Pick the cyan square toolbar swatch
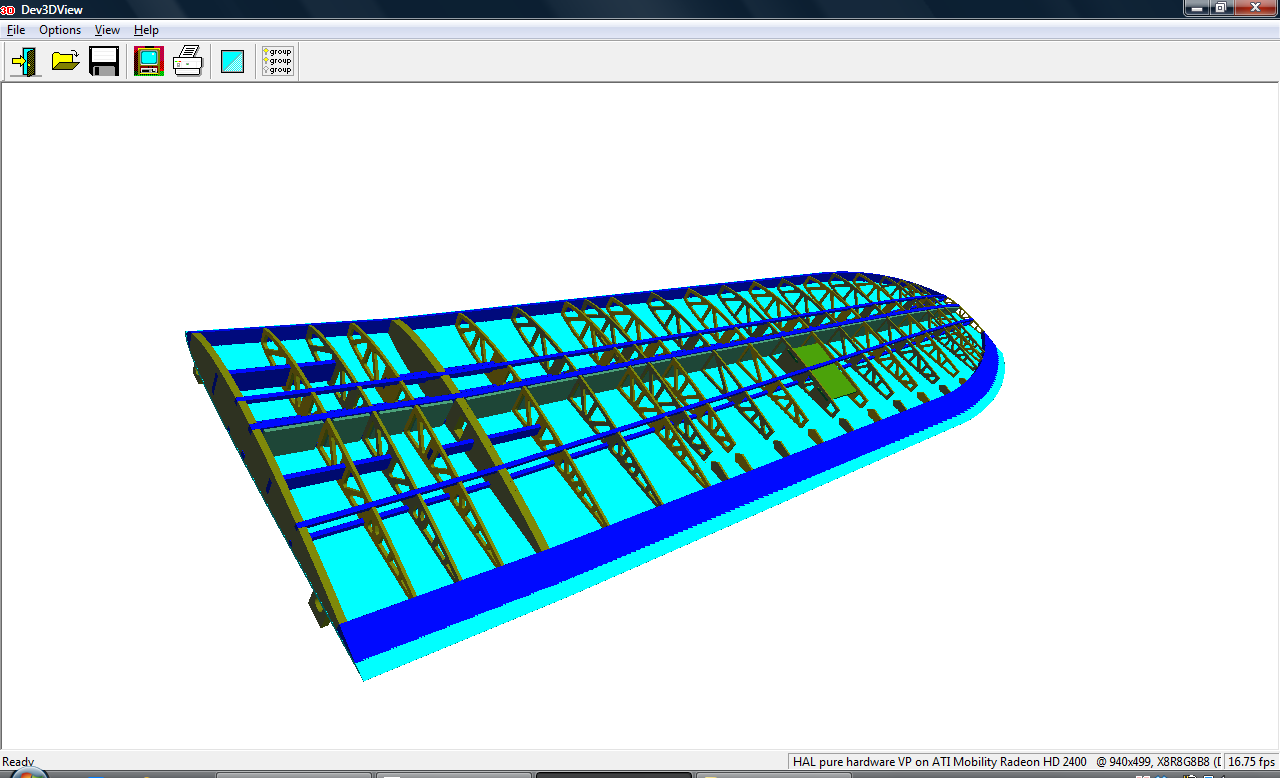The width and height of the screenshot is (1280, 778). click(232, 62)
